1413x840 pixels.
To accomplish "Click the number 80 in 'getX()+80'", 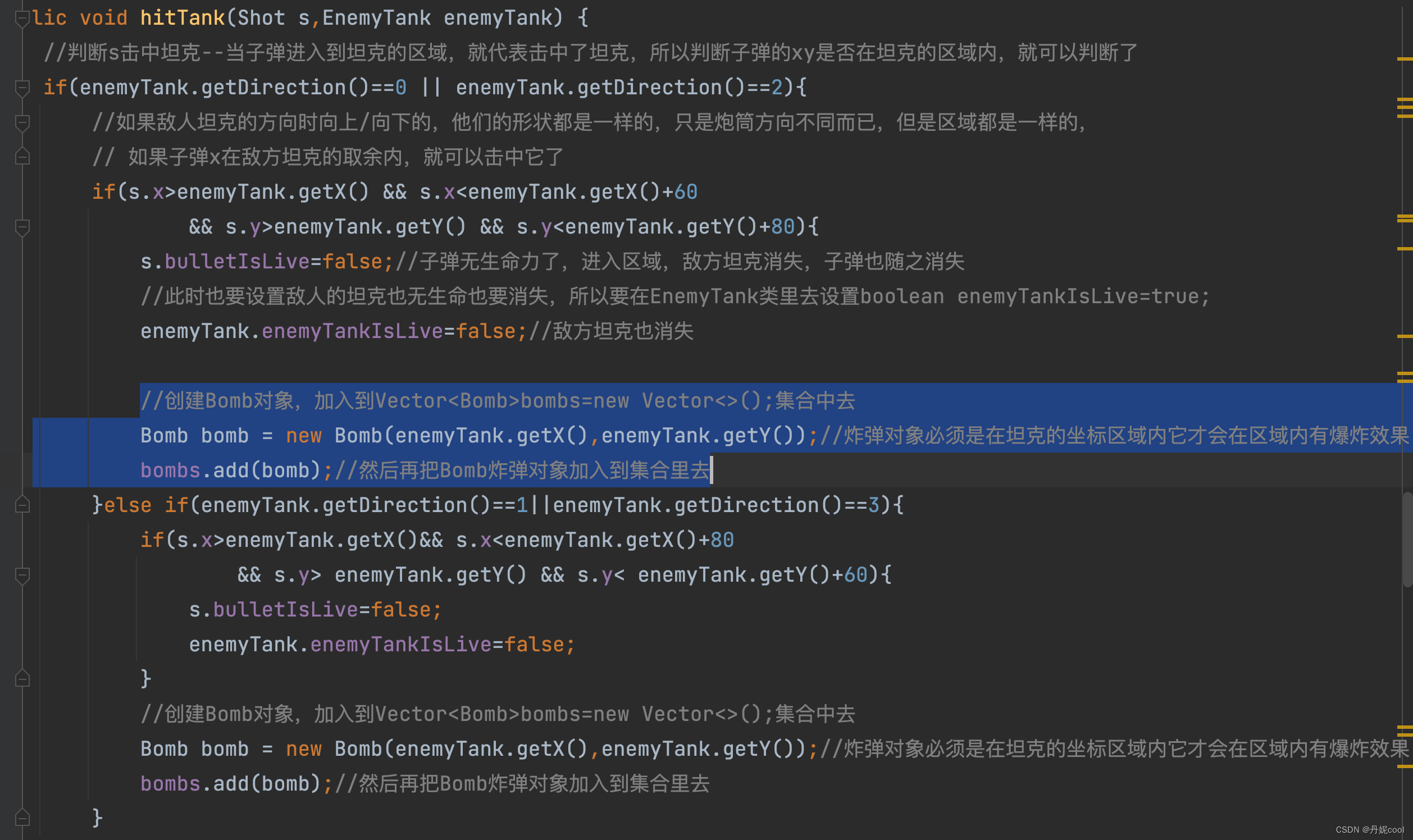I will click(722, 540).
